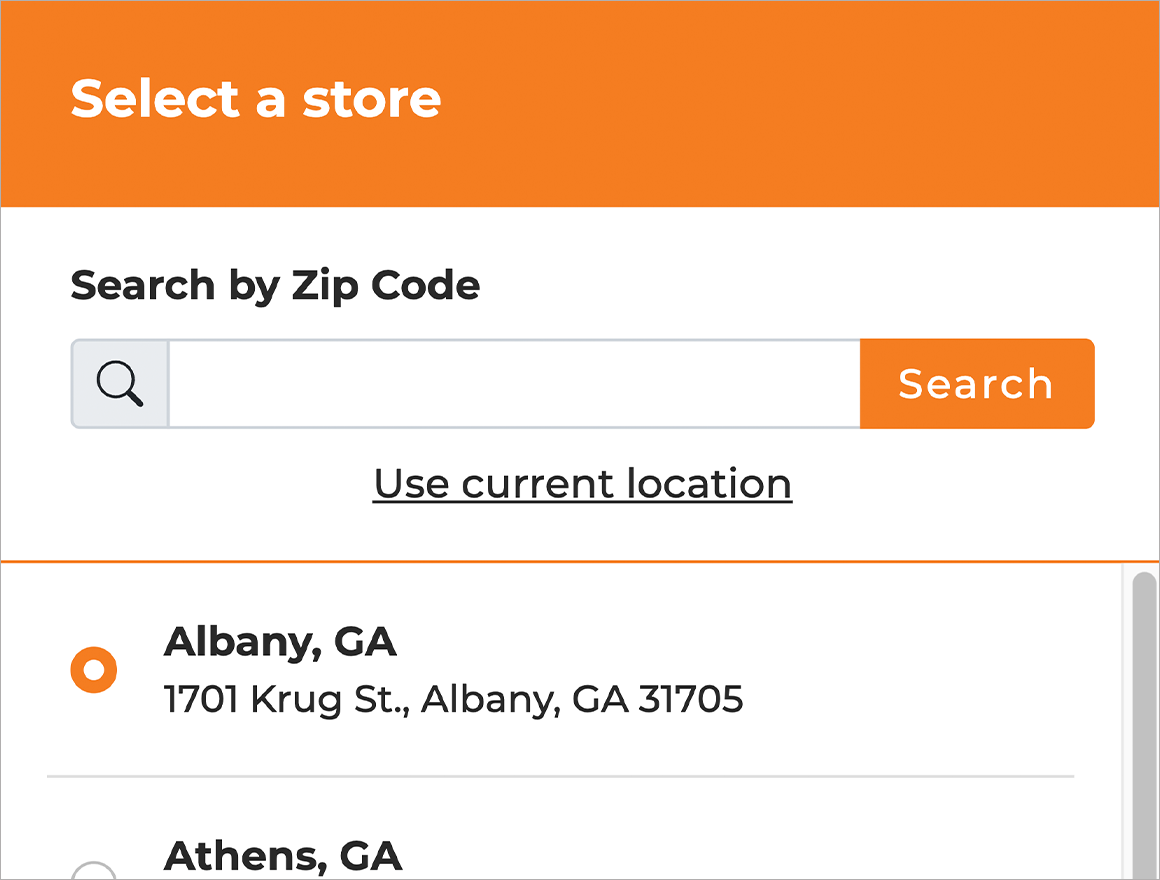This screenshot has width=1160, height=880.
Task: Click the magnifier icon inside the search bar
Action: coord(118,383)
